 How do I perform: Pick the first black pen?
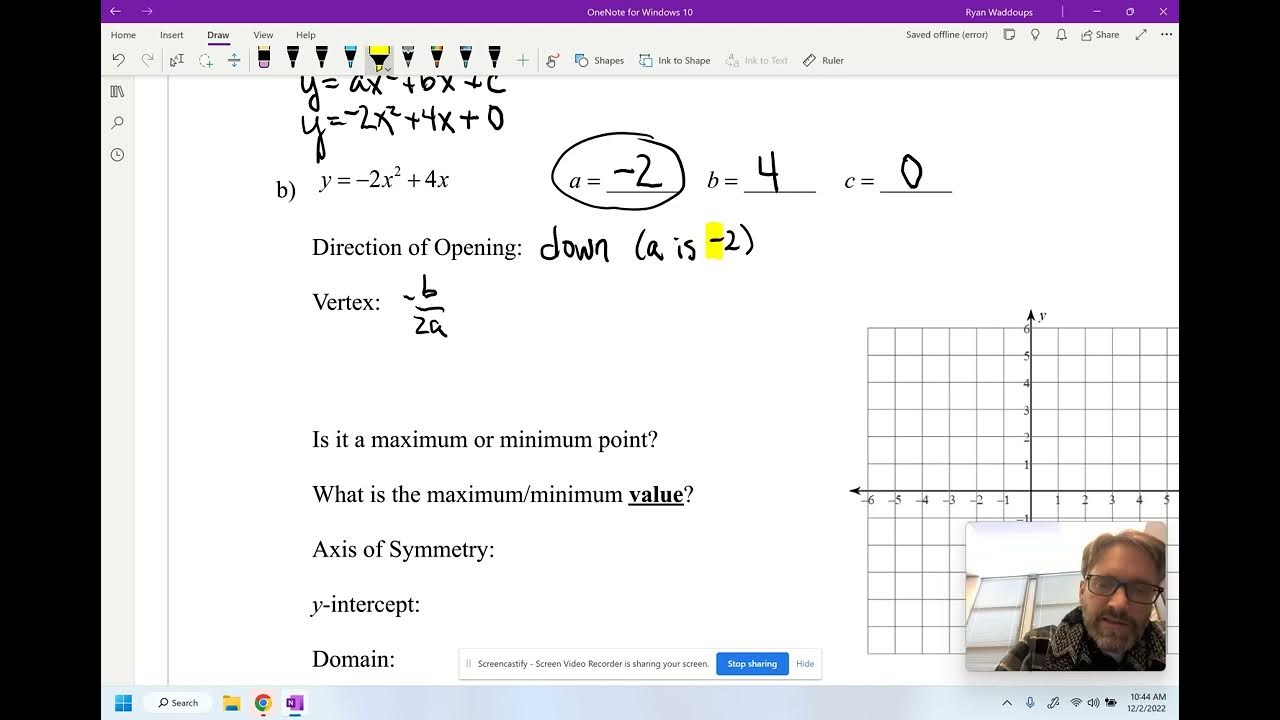[x=293, y=58]
